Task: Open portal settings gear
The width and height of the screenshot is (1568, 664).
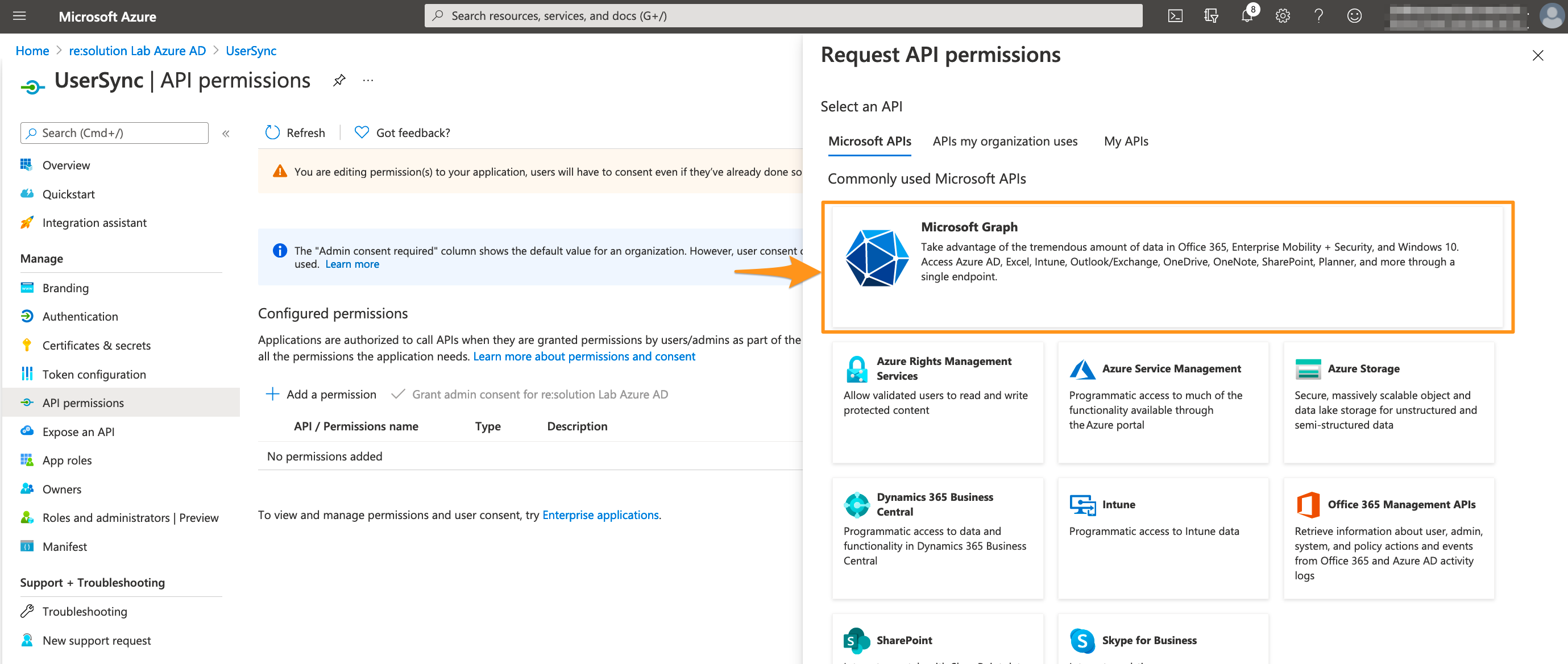Action: 1283,16
